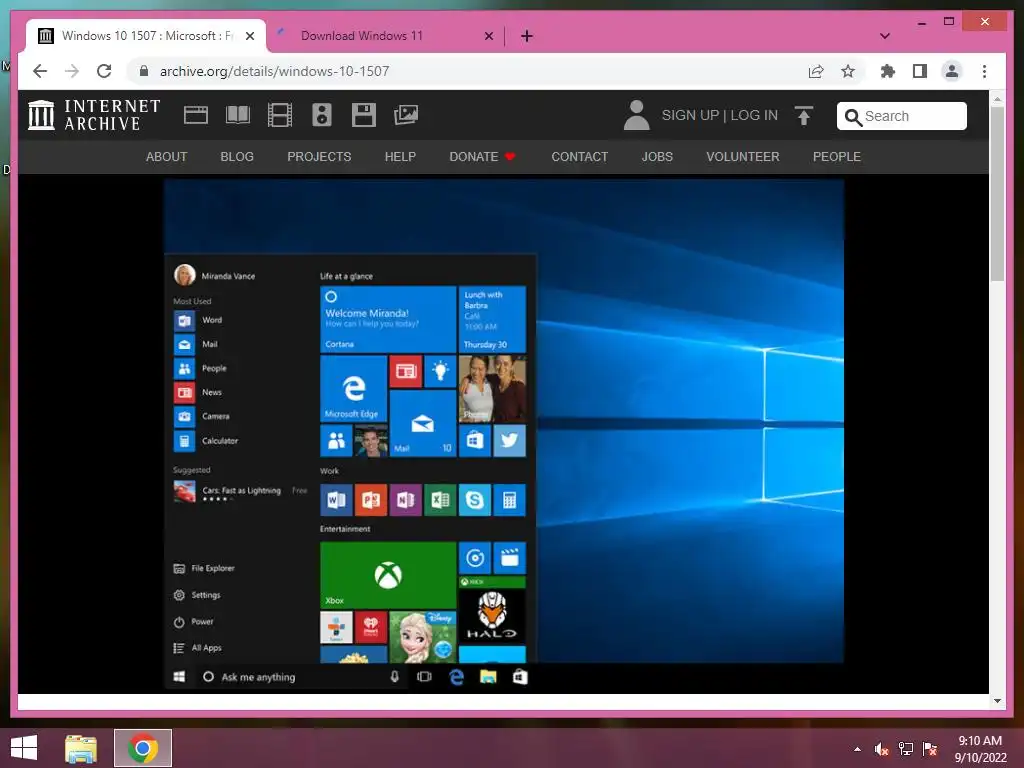Click the Upload arrow icon
The image size is (1024, 768).
pos(804,116)
